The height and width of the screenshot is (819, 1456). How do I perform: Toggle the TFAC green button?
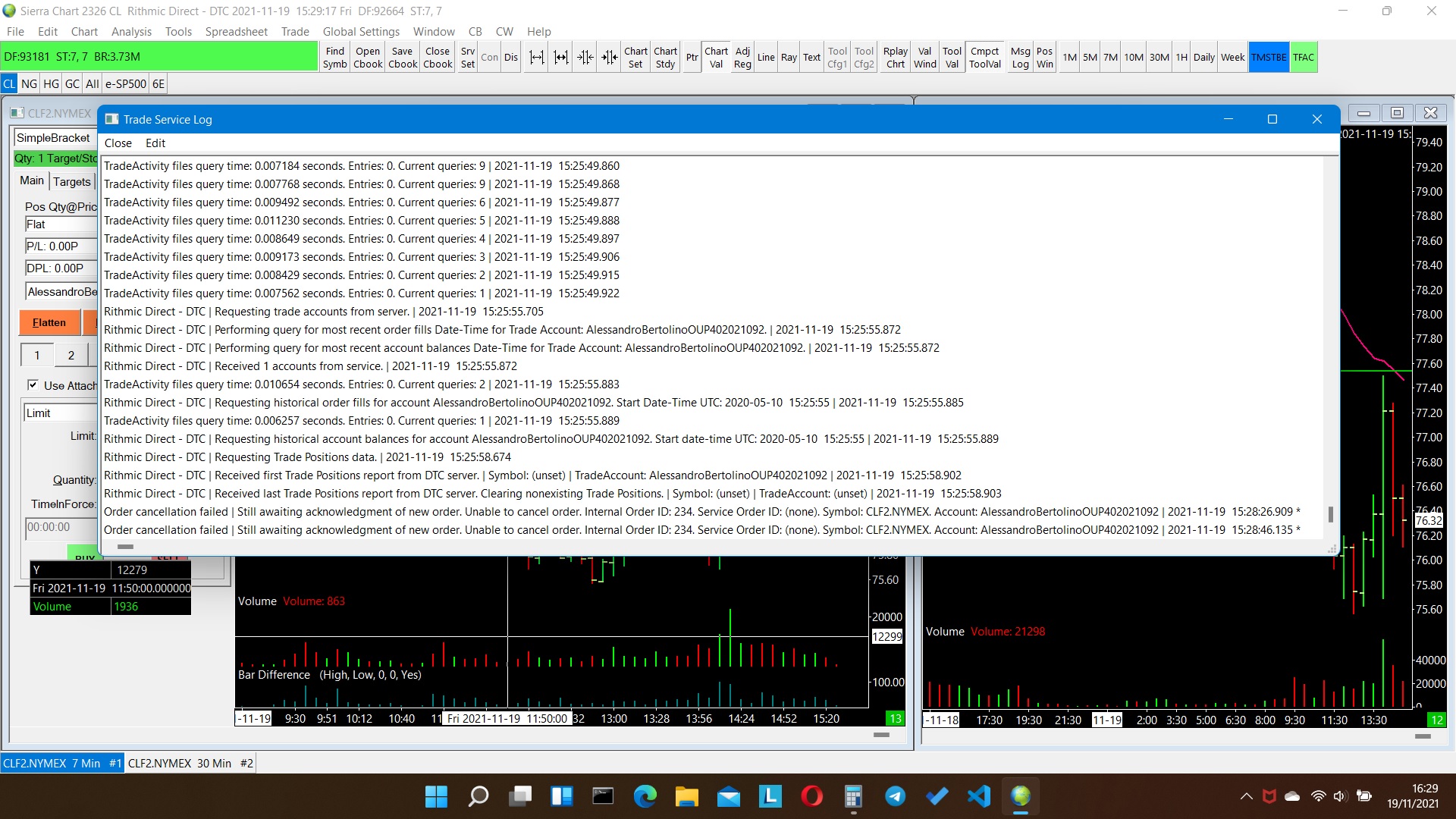tap(1304, 57)
